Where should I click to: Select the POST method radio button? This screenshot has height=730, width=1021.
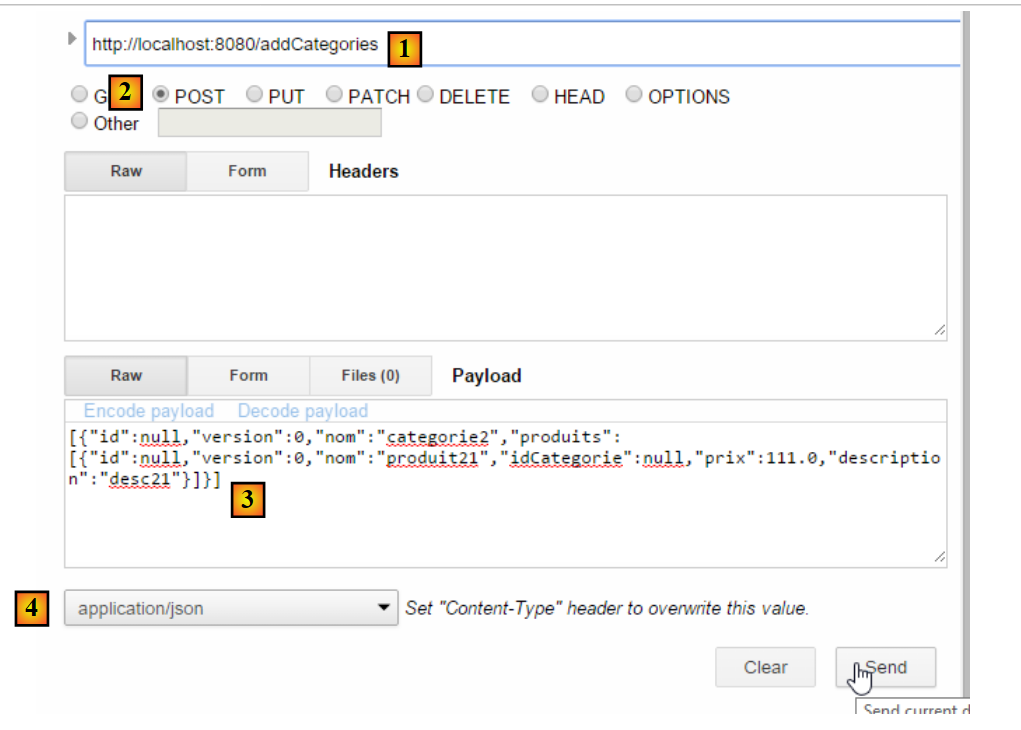click(x=161, y=95)
